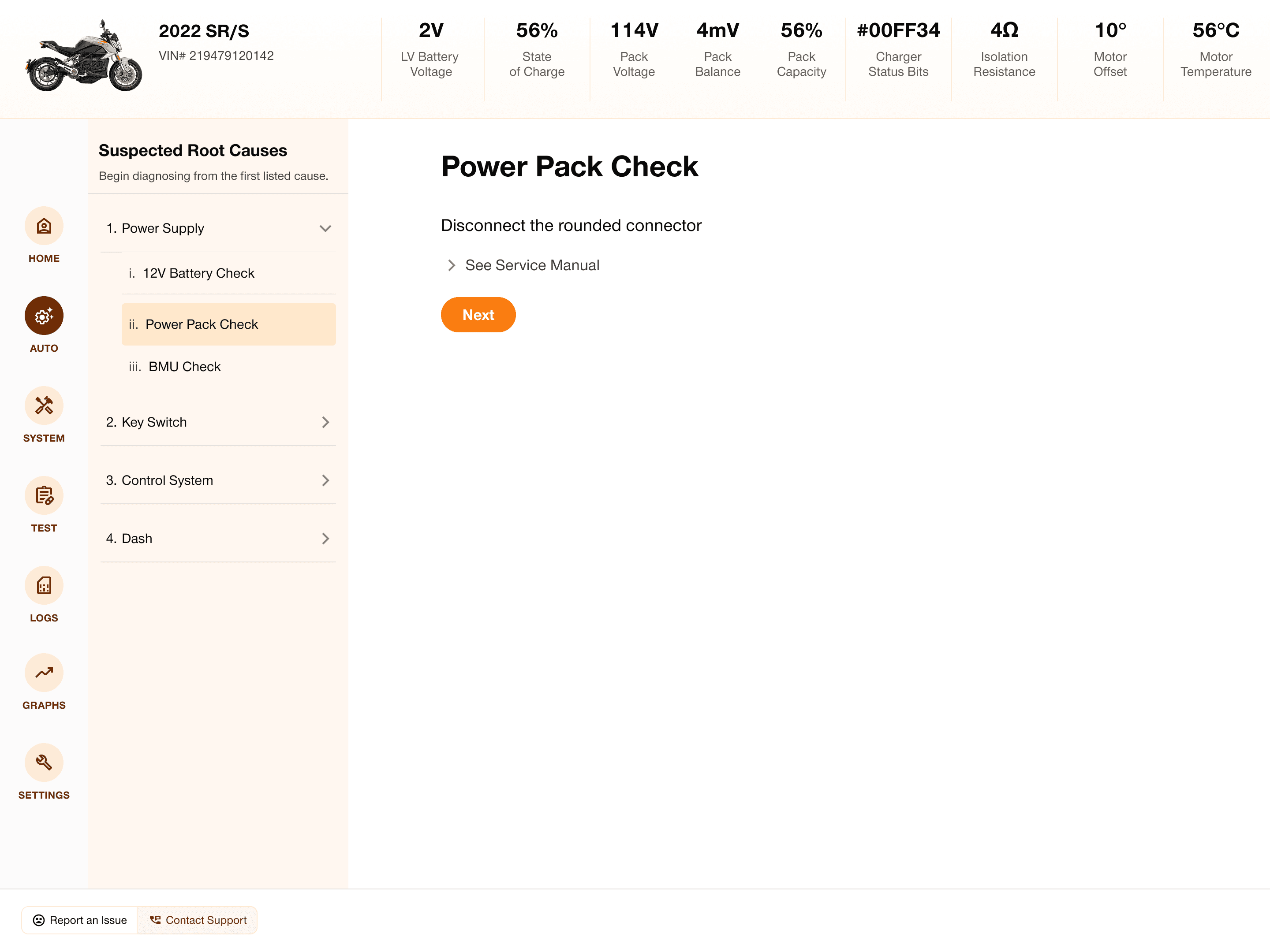Select the BMU Check step
This screenshot has width=1270, height=952.
[x=184, y=367]
